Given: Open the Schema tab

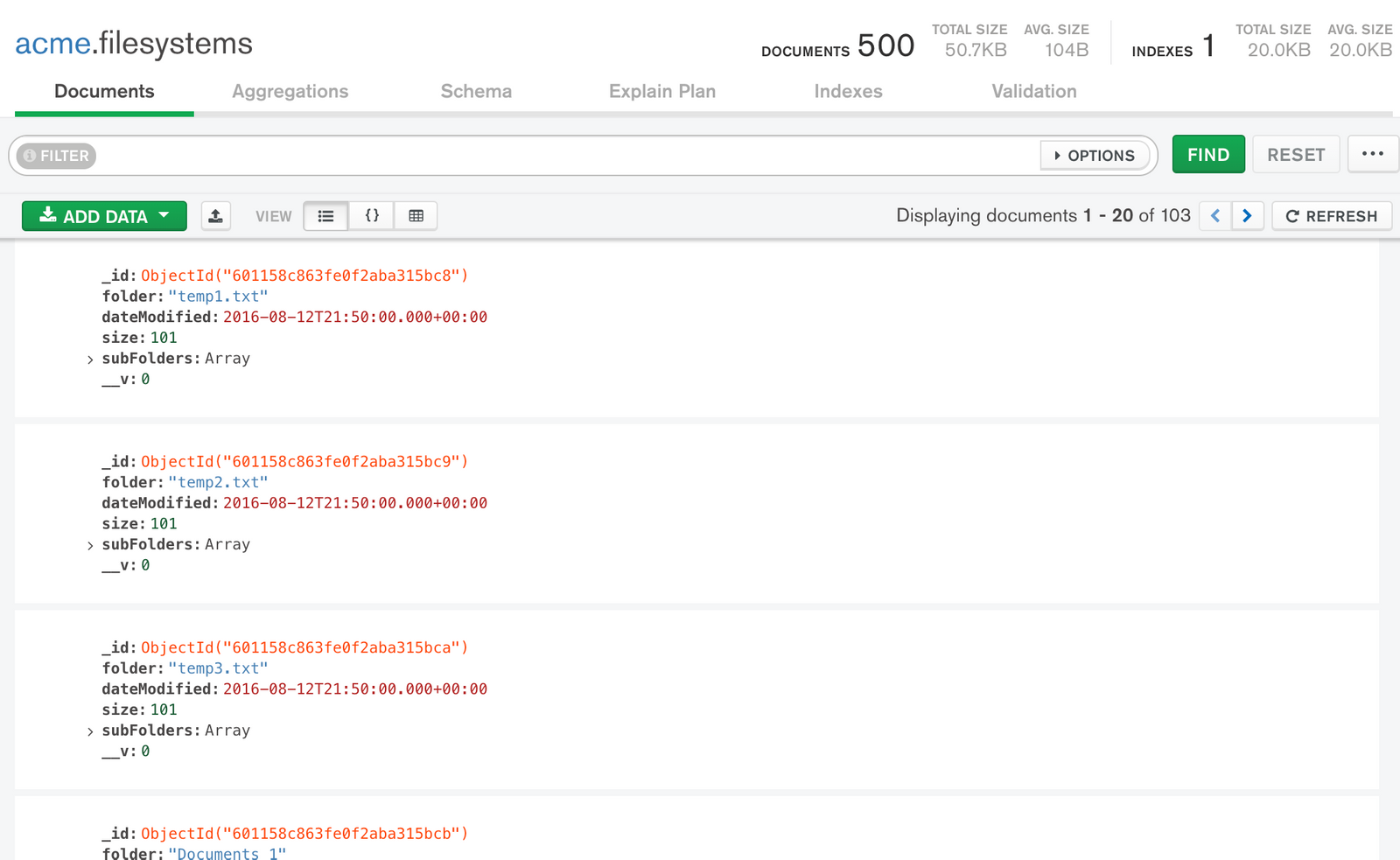Looking at the screenshot, I should click(476, 91).
